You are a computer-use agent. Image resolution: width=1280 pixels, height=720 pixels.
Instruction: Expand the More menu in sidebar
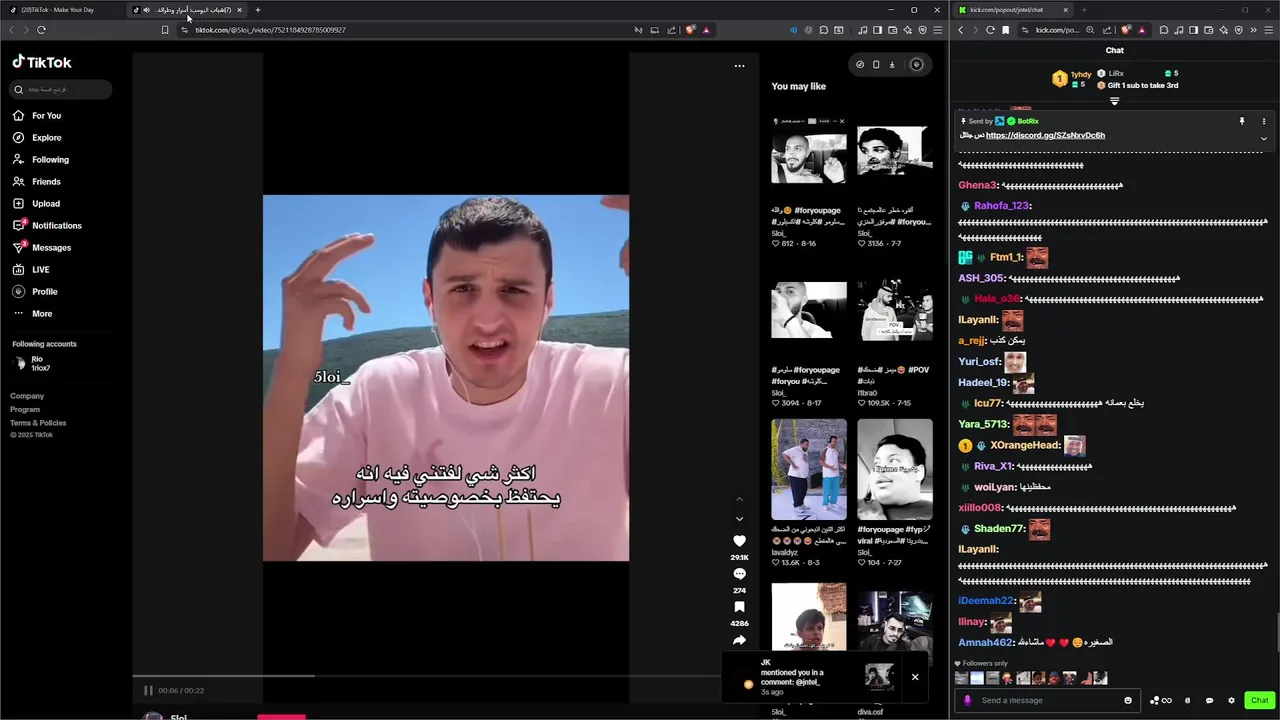point(33,314)
